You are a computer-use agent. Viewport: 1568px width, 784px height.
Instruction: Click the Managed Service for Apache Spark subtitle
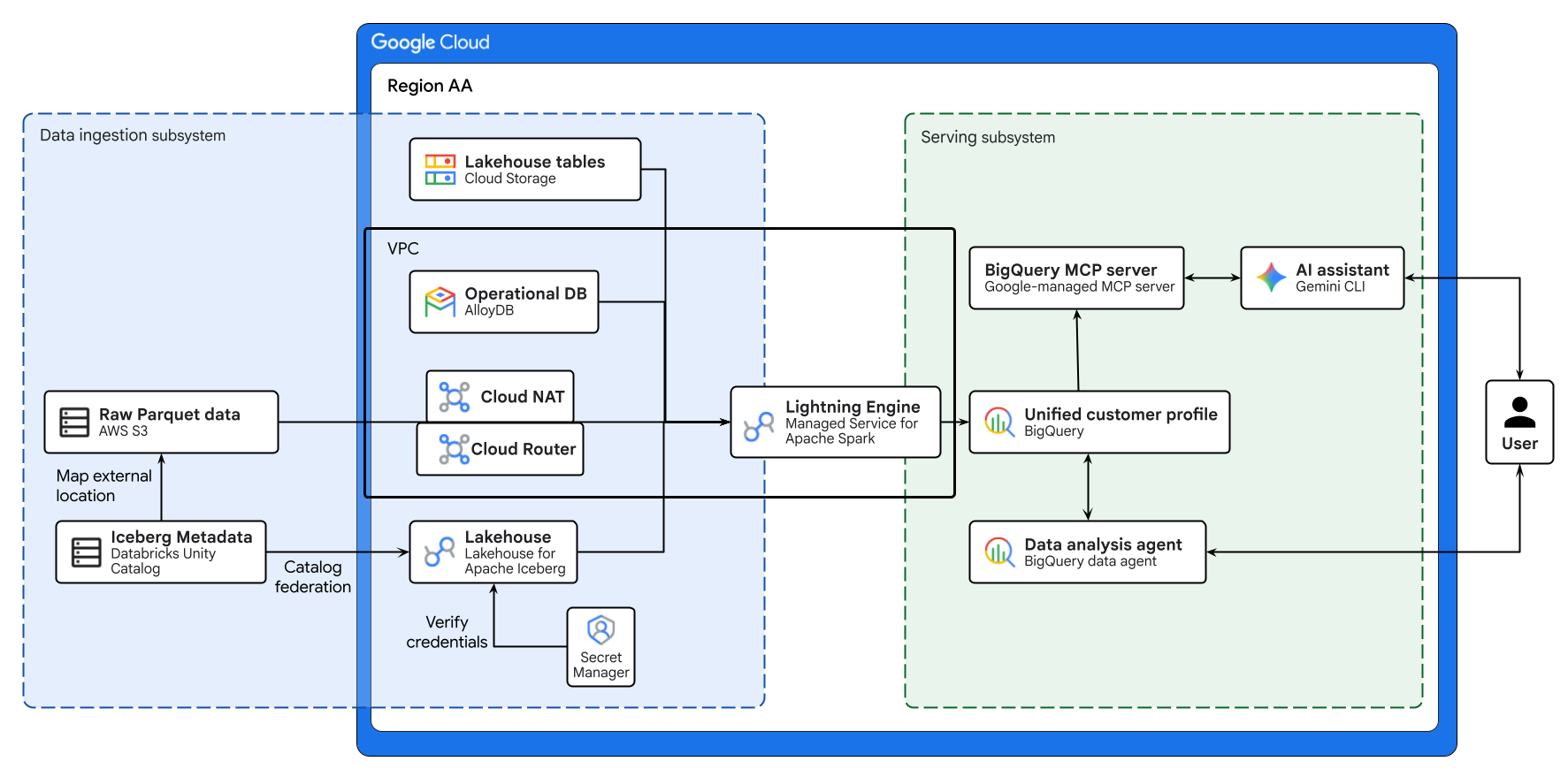pyautogui.click(x=852, y=431)
